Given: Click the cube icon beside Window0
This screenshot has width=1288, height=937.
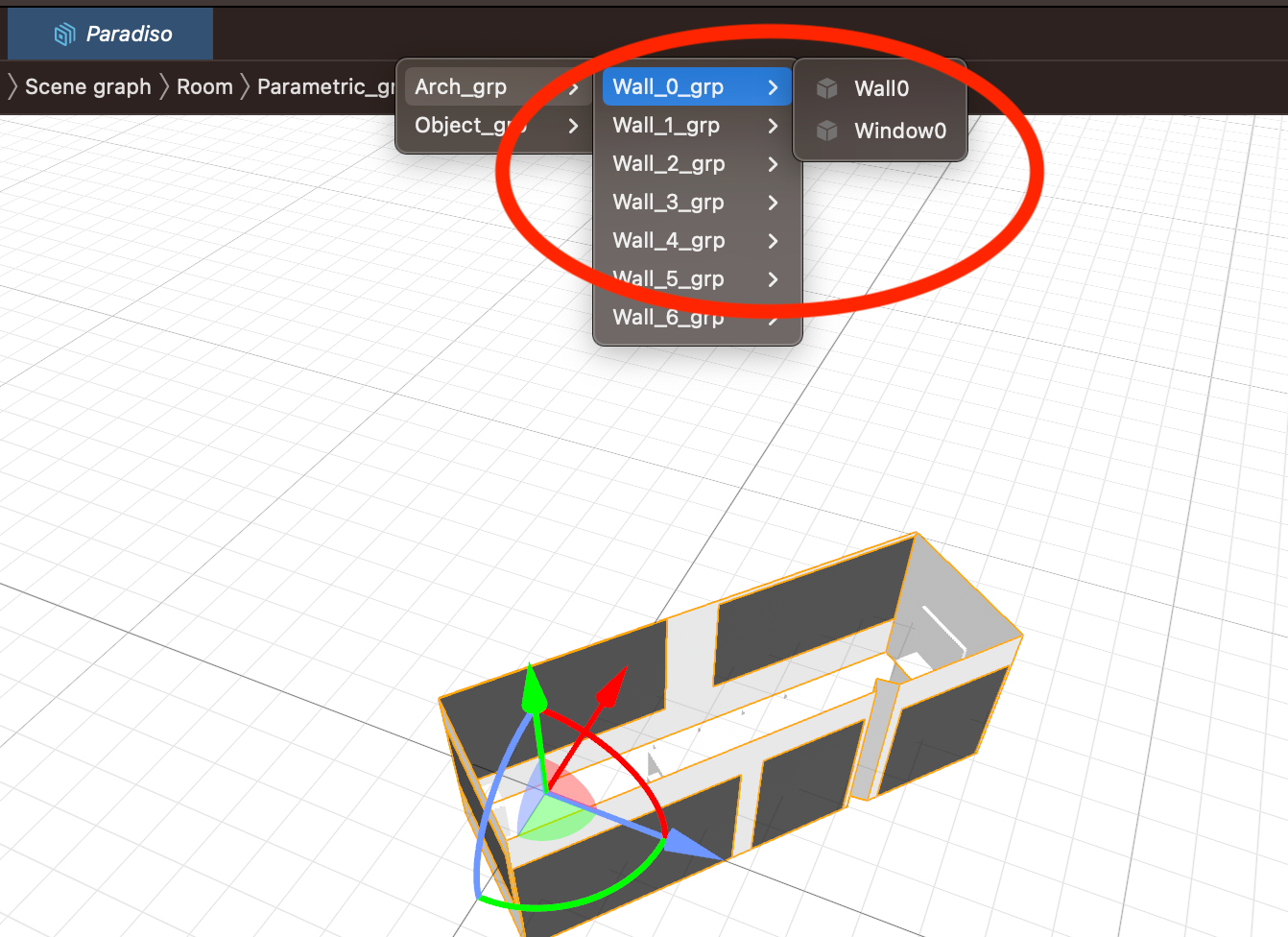Looking at the screenshot, I should (x=826, y=131).
